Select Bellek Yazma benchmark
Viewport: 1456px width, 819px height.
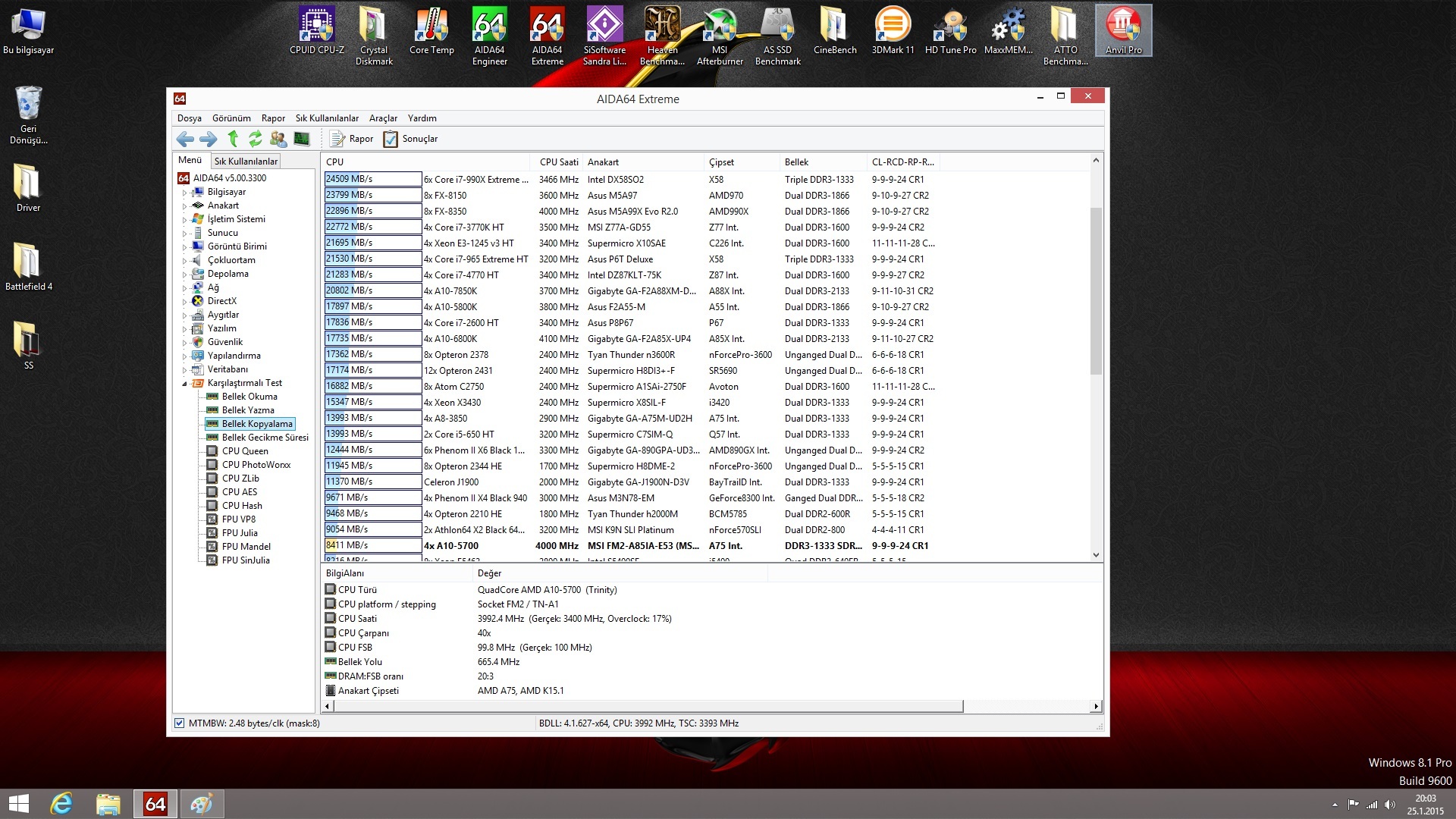[x=248, y=410]
